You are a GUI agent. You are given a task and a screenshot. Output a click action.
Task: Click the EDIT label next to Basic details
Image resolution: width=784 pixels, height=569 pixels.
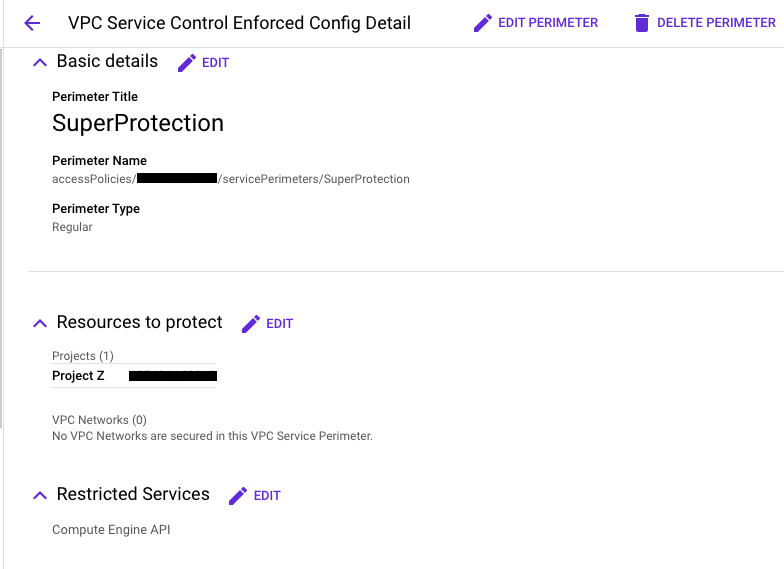[x=215, y=63]
